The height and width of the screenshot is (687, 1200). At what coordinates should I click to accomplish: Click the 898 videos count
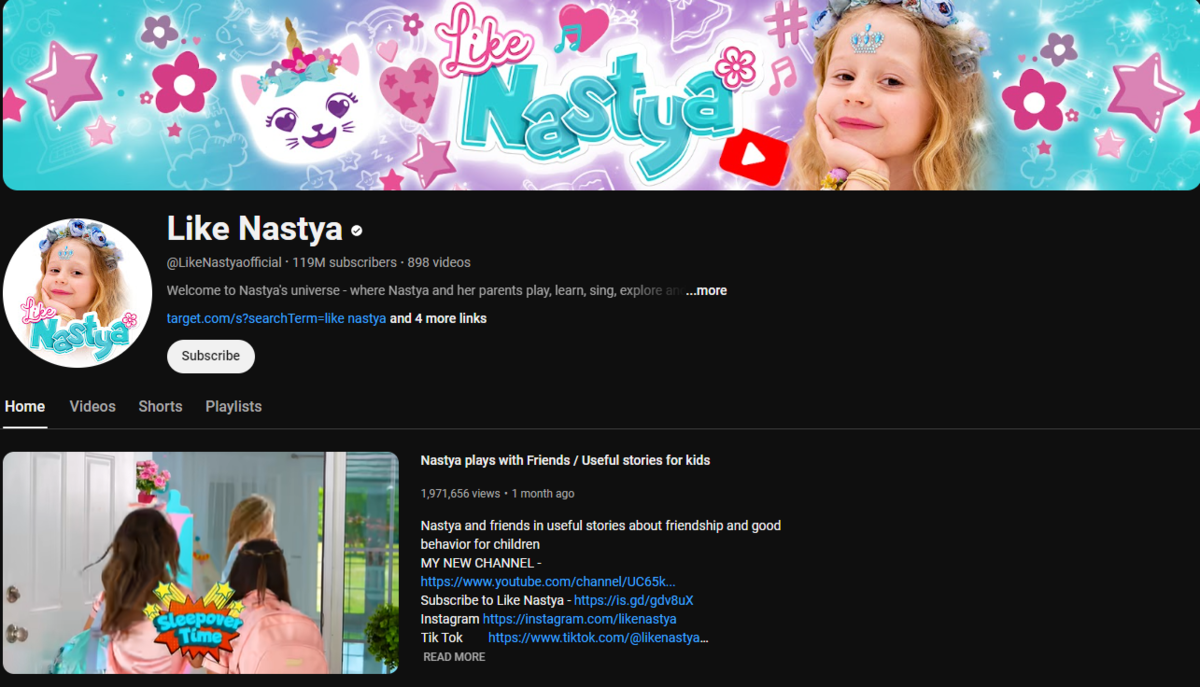[x=439, y=263]
